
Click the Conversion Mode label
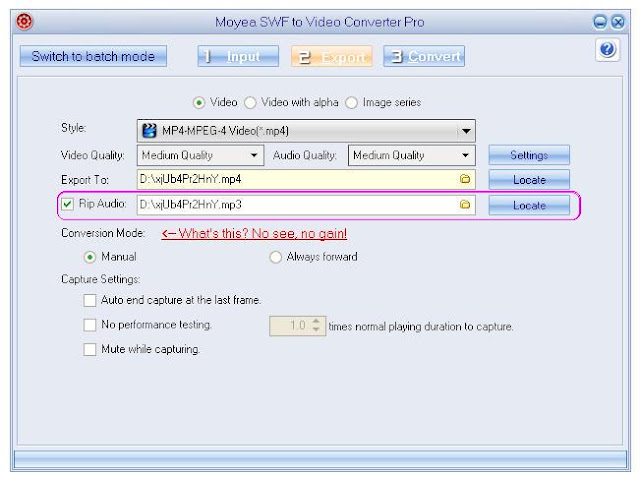click(103, 233)
